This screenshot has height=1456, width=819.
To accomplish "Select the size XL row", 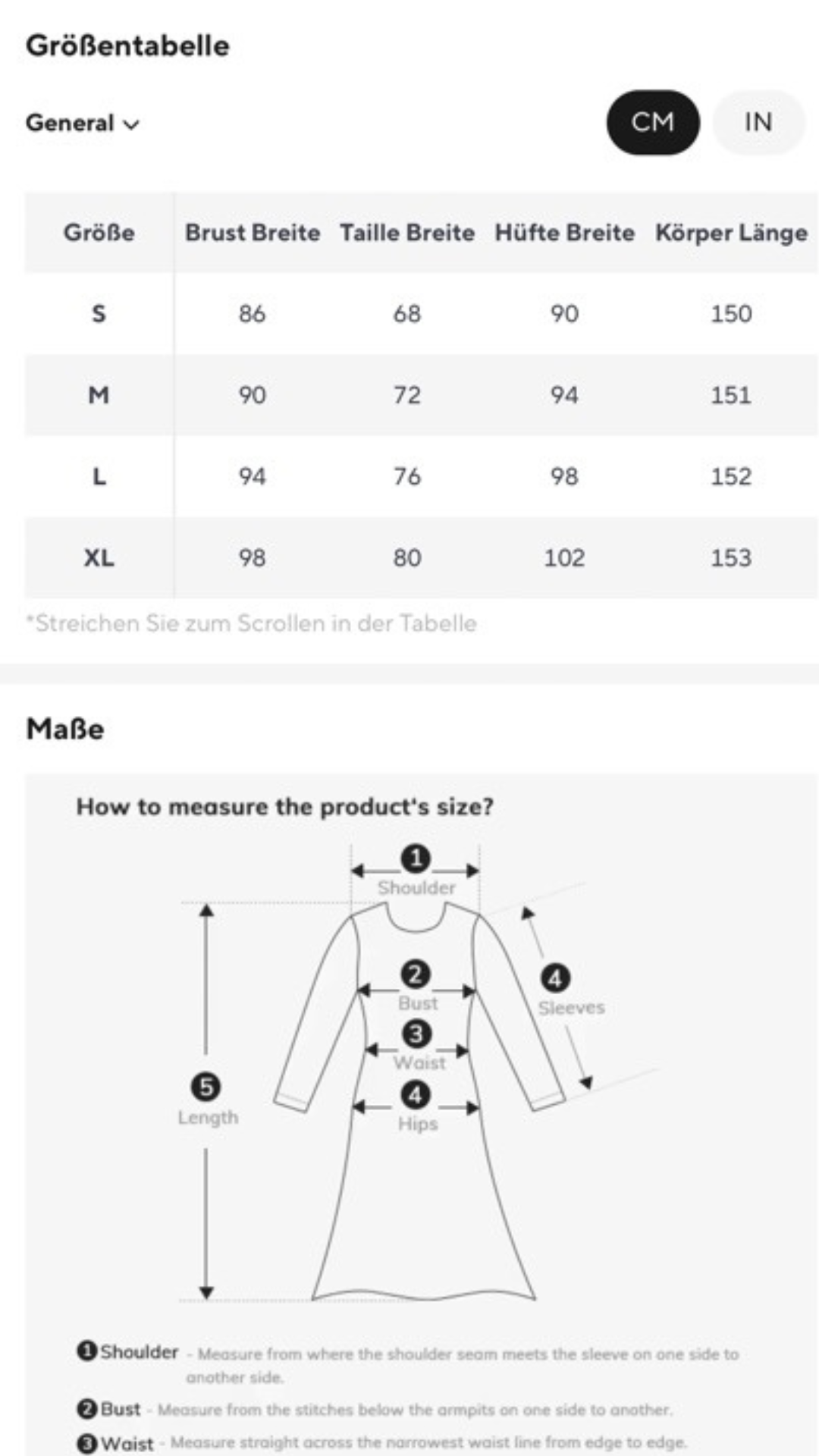I will click(x=422, y=558).
